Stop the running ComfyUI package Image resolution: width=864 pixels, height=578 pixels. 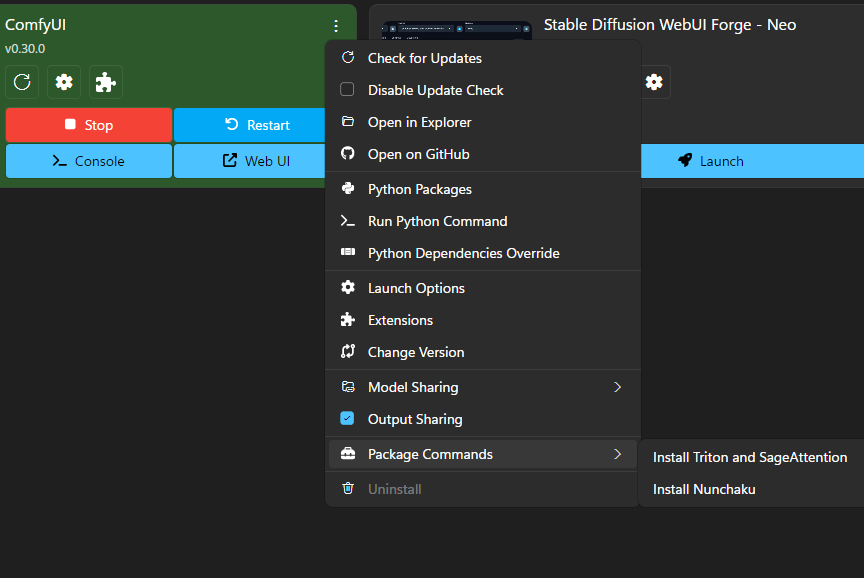tap(89, 125)
